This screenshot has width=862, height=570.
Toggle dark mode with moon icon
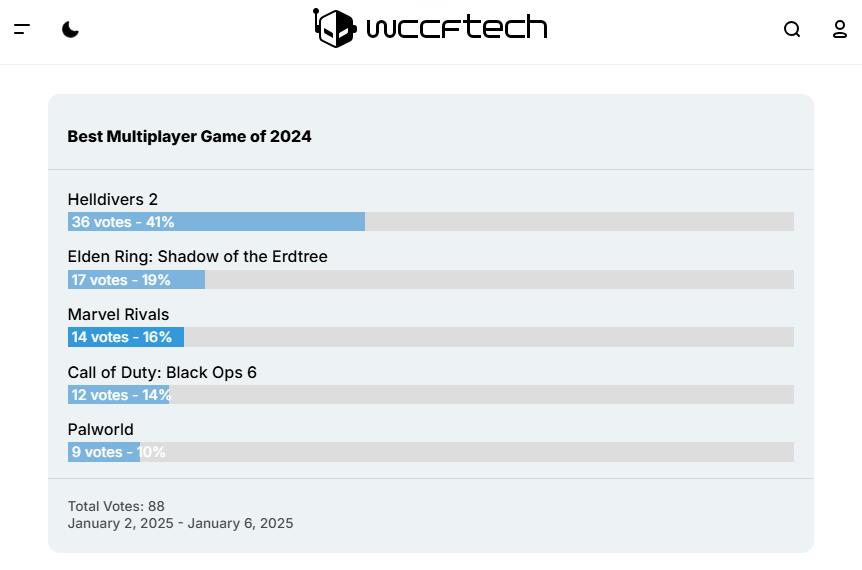[70, 29]
